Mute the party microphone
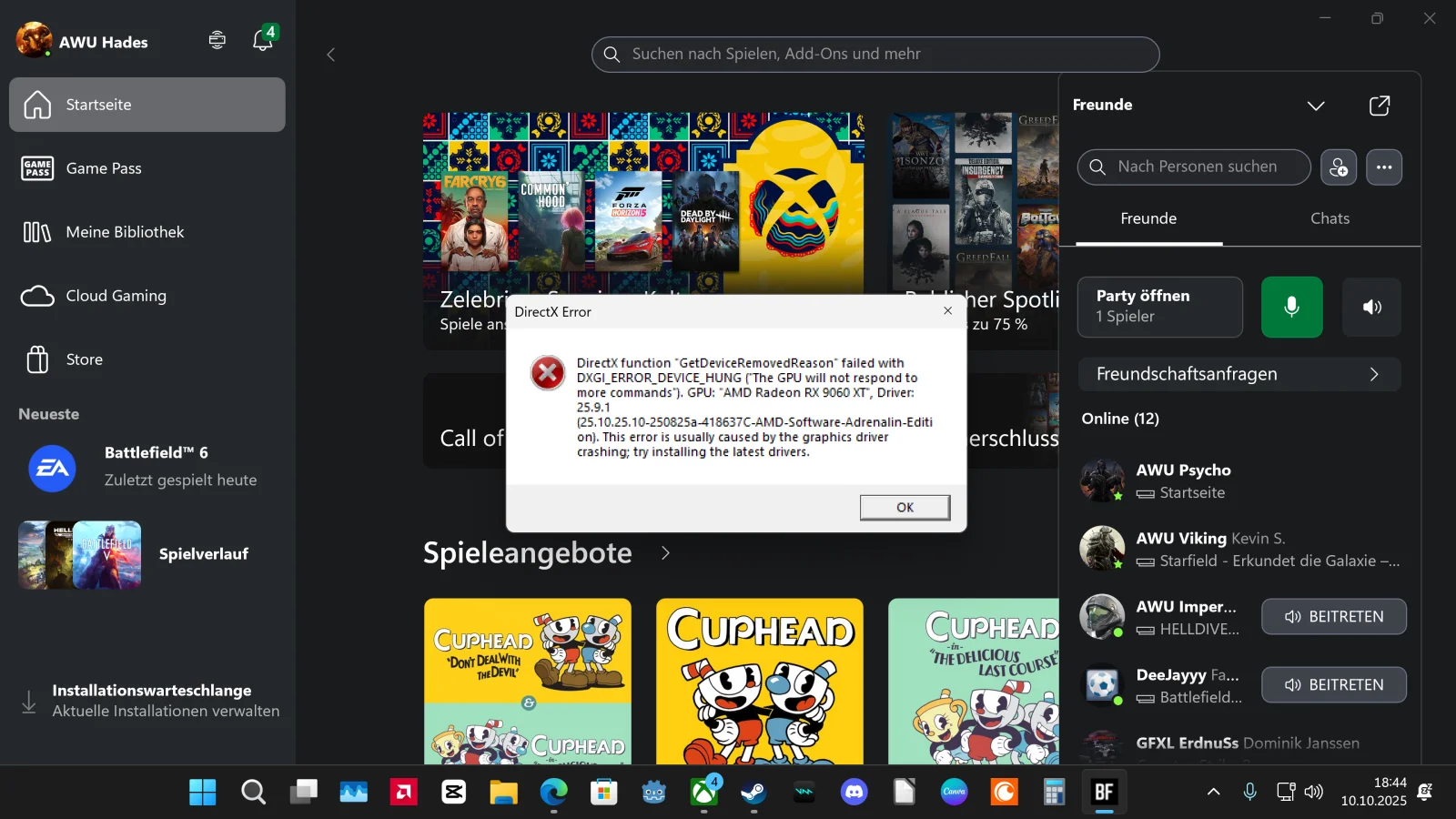 [x=1291, y=308]
